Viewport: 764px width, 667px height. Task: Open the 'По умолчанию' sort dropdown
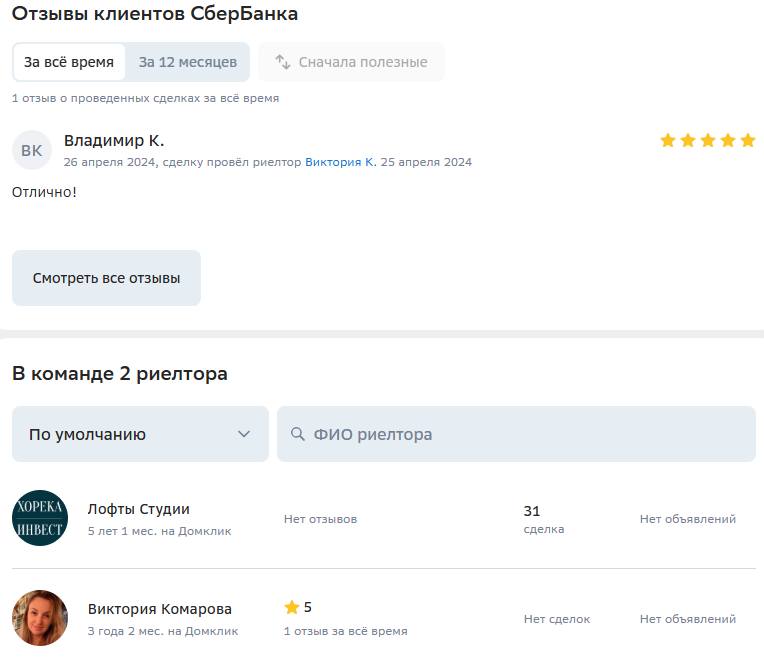tap(140, 434)
